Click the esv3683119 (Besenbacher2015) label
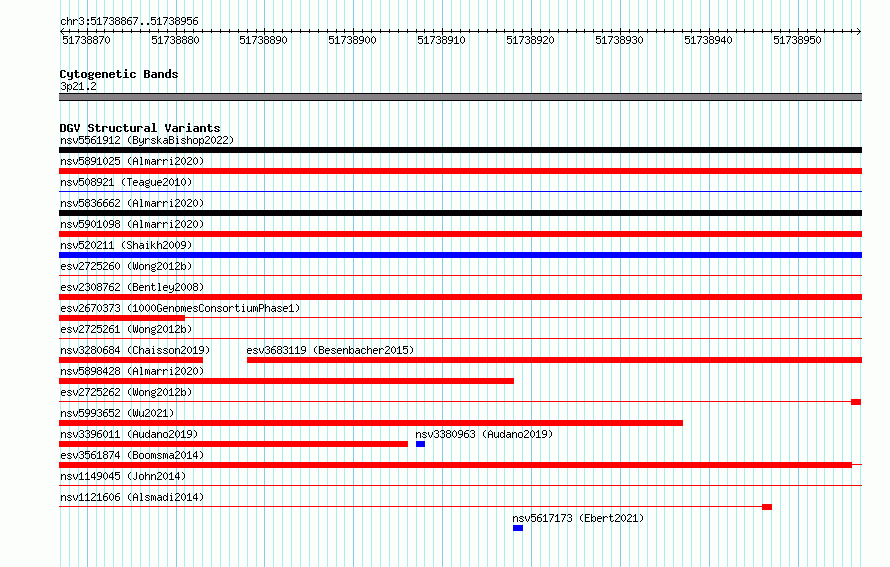Image resolution: width=890 pixels, height=567 pixels. 330,350
